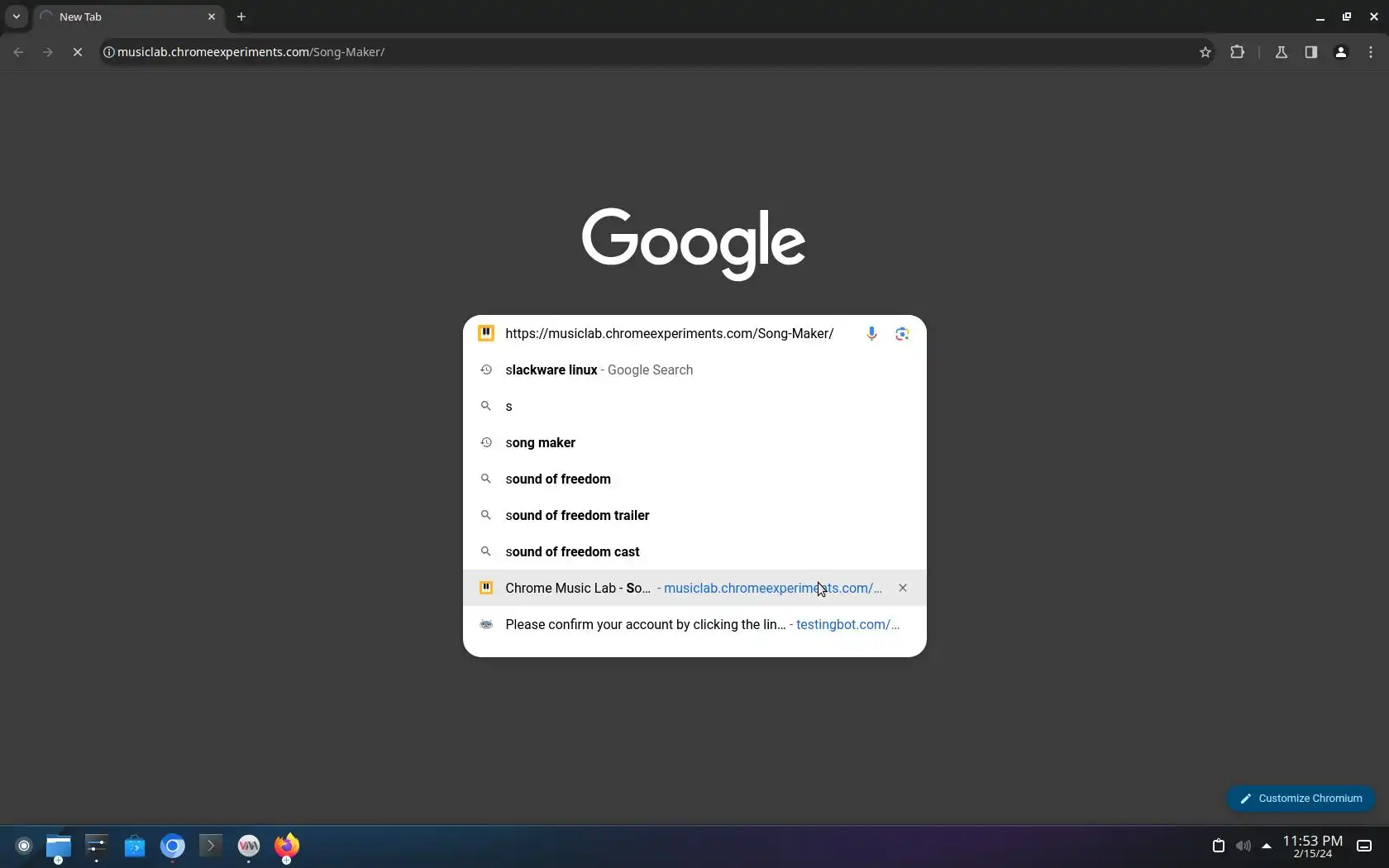Switch to Chromium in the taskbar
Screen dimensions: 1389x868
pos(173,846)
